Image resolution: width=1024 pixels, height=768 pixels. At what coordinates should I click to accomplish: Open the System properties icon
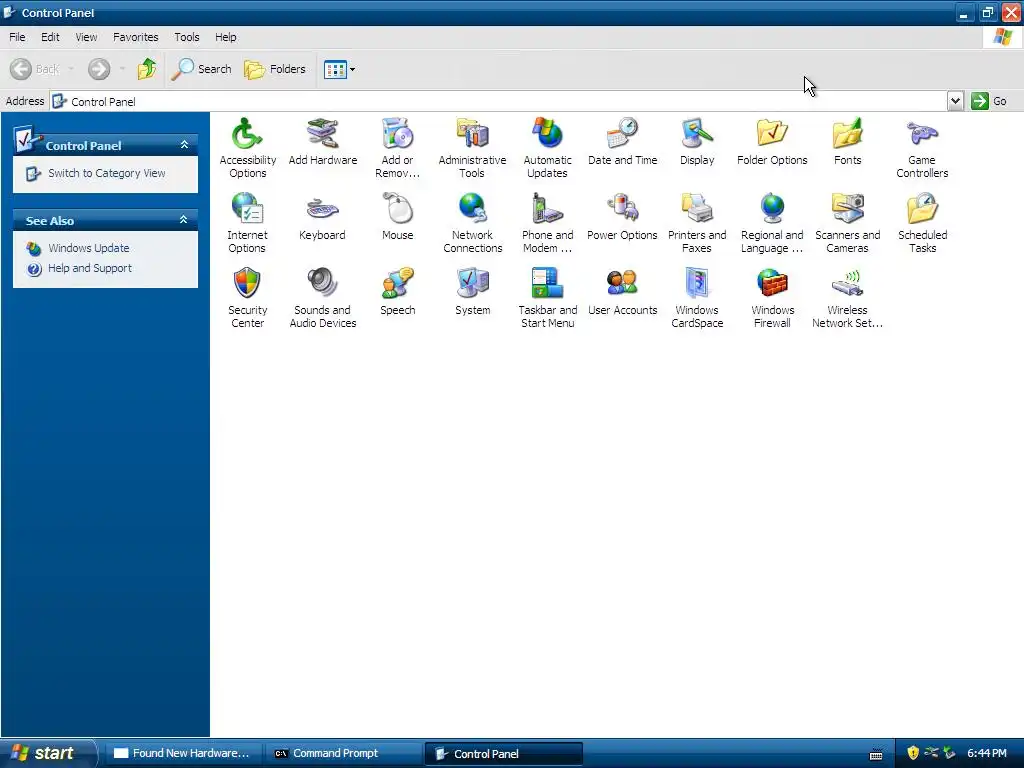pos(472,283)
